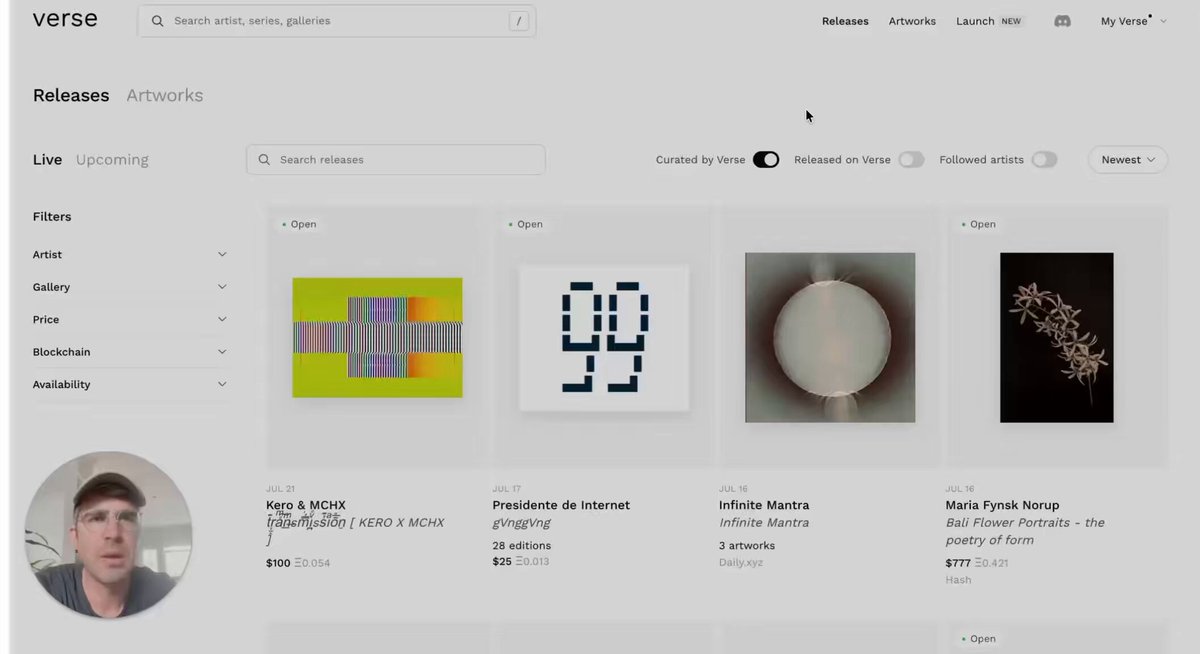1200x654 pixels.
Task: Open the gVnggVng release title
Action: 522,523
